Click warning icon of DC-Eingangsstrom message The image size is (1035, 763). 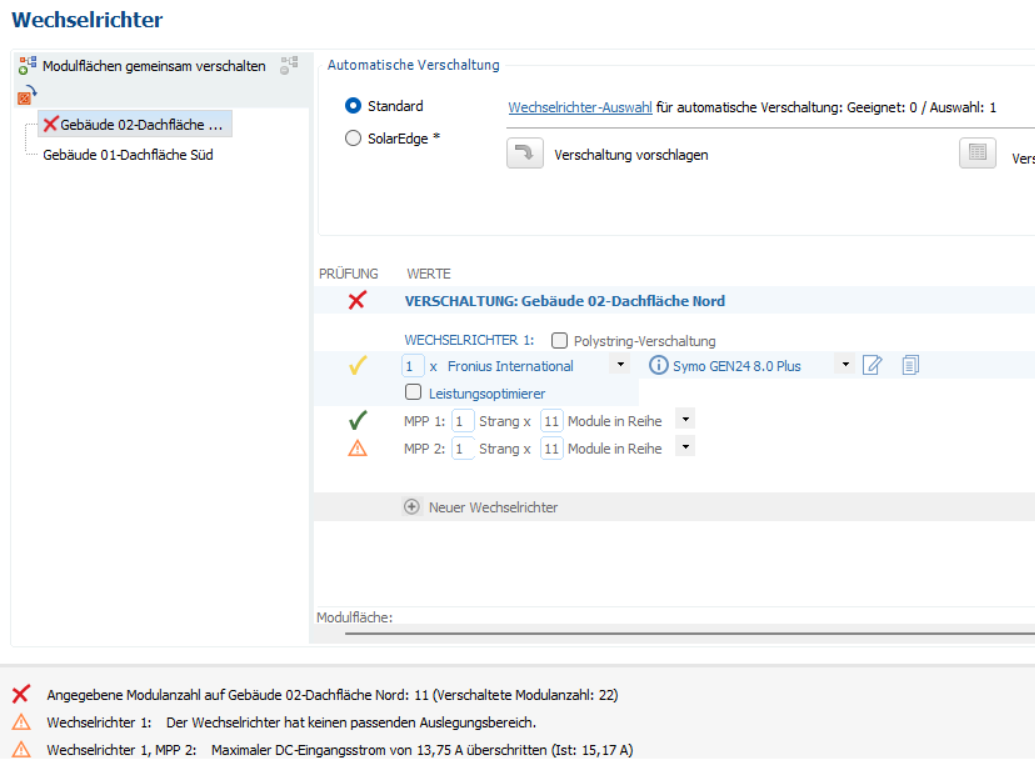point(21,750)
